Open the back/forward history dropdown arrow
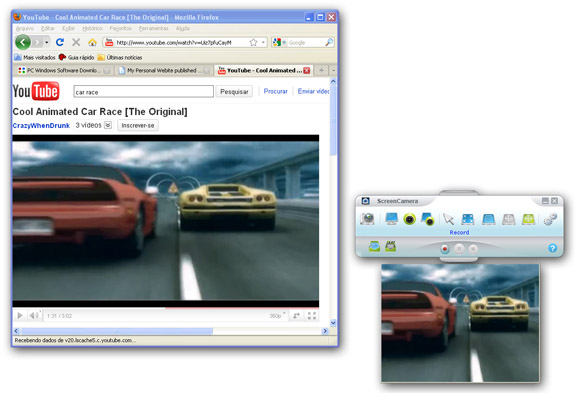 pyautogui.click(x=47, y=43)
